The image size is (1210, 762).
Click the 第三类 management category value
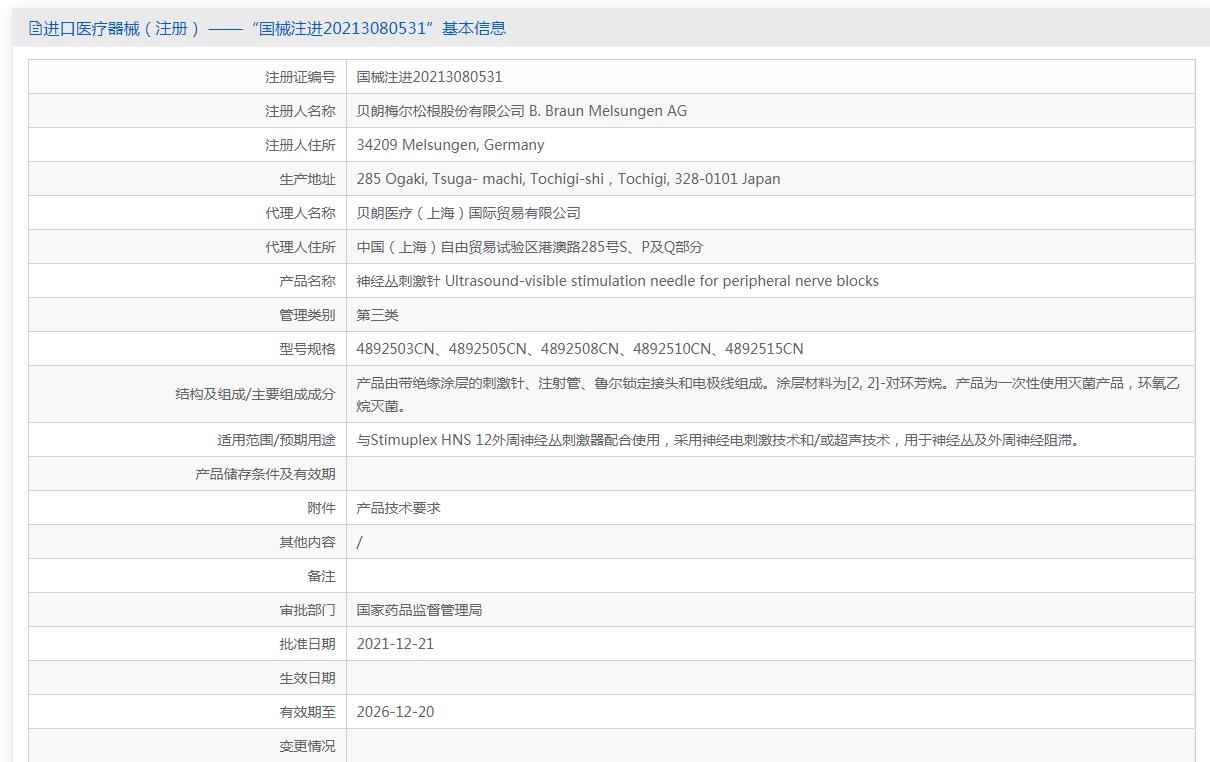[x=377, y=315]
